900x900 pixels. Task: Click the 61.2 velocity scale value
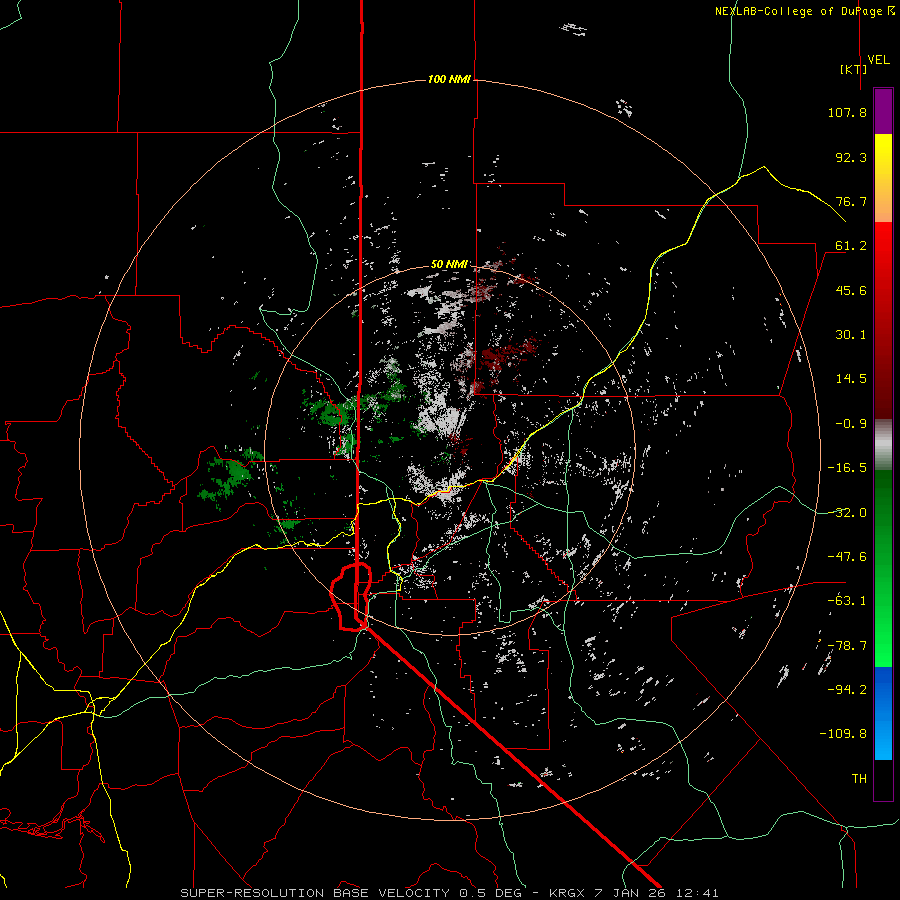851,246
